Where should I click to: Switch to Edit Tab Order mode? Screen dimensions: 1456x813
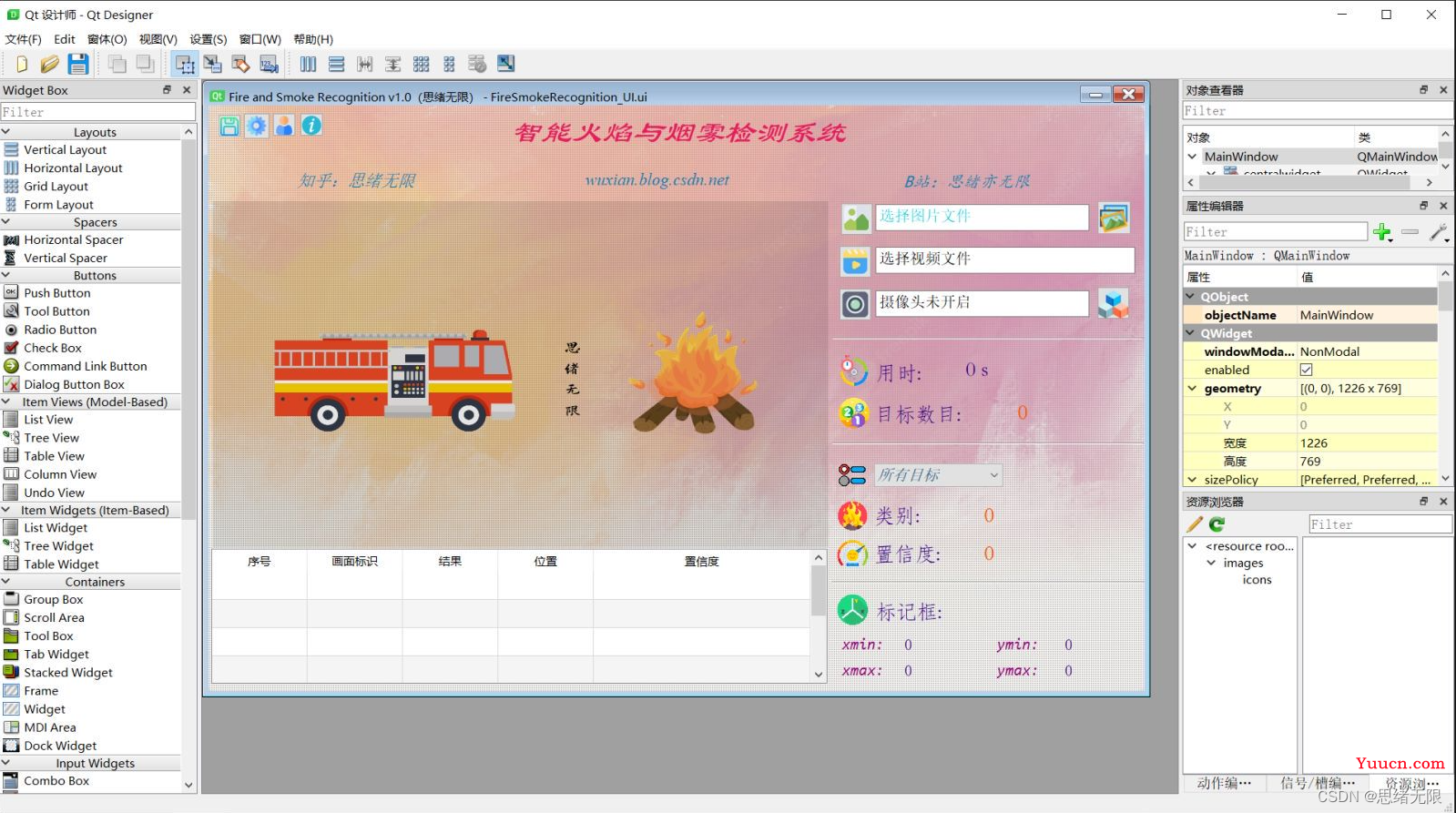pos(269,64)
